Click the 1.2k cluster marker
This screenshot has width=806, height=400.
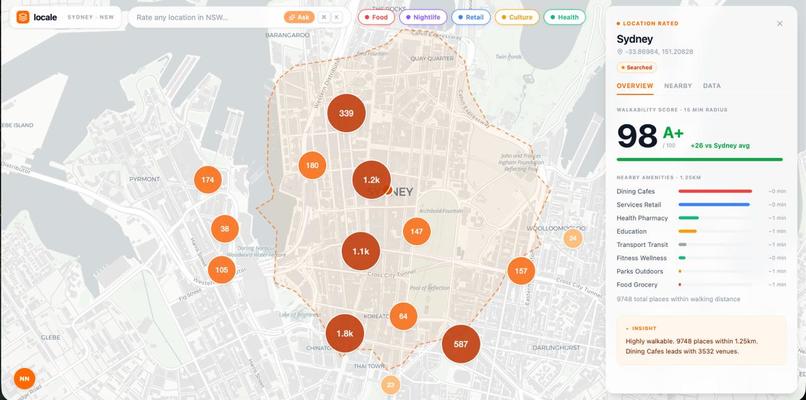(371, 179)
